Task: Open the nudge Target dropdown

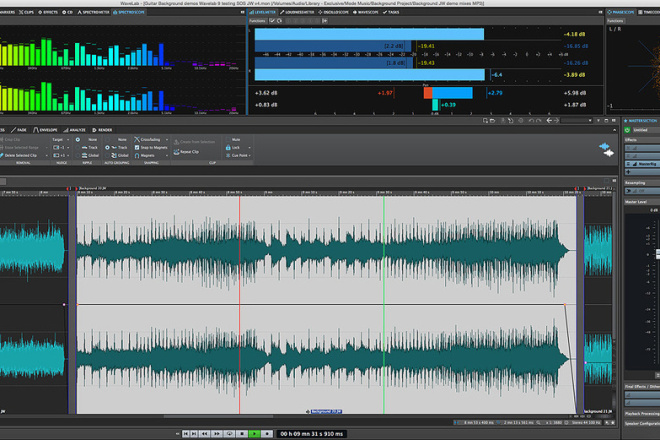Action: point(61,139)
